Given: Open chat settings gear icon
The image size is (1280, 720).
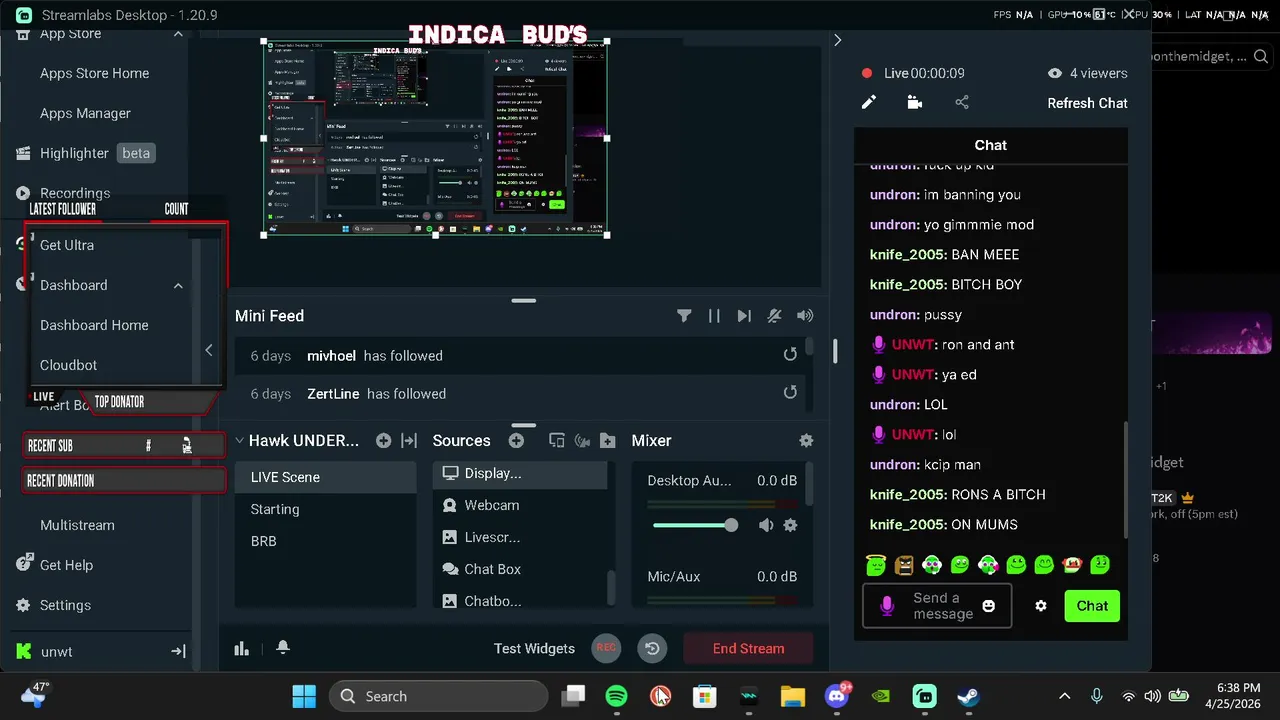Looking at the screenshot, I should point(1041,606).
